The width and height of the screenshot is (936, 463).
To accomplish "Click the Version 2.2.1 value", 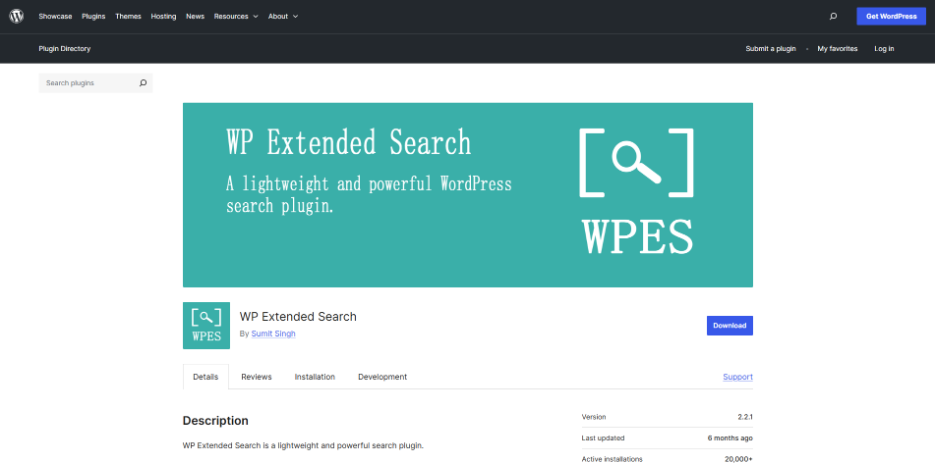I will 745,417.
